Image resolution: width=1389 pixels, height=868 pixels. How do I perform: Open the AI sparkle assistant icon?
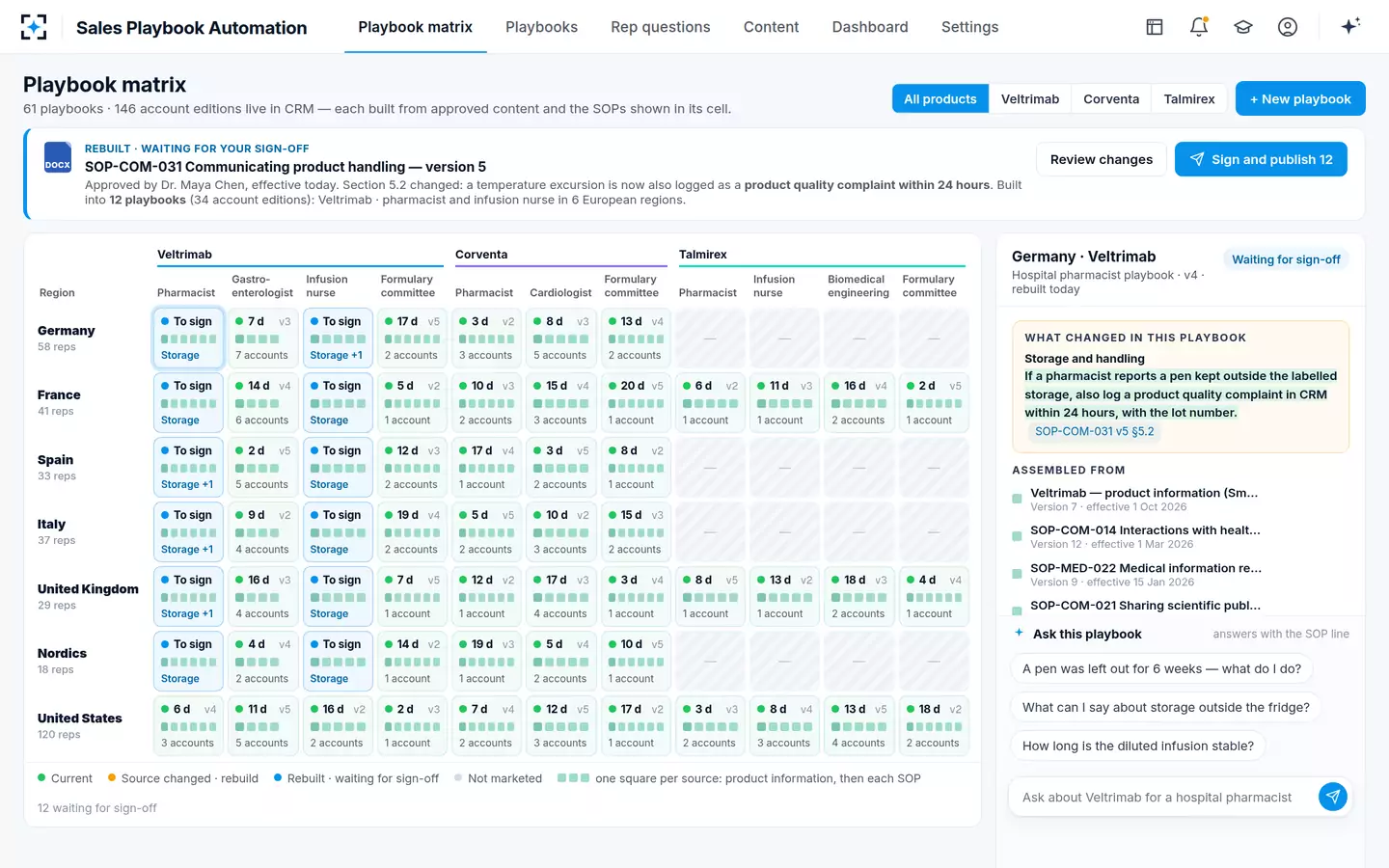(1350, 26)
